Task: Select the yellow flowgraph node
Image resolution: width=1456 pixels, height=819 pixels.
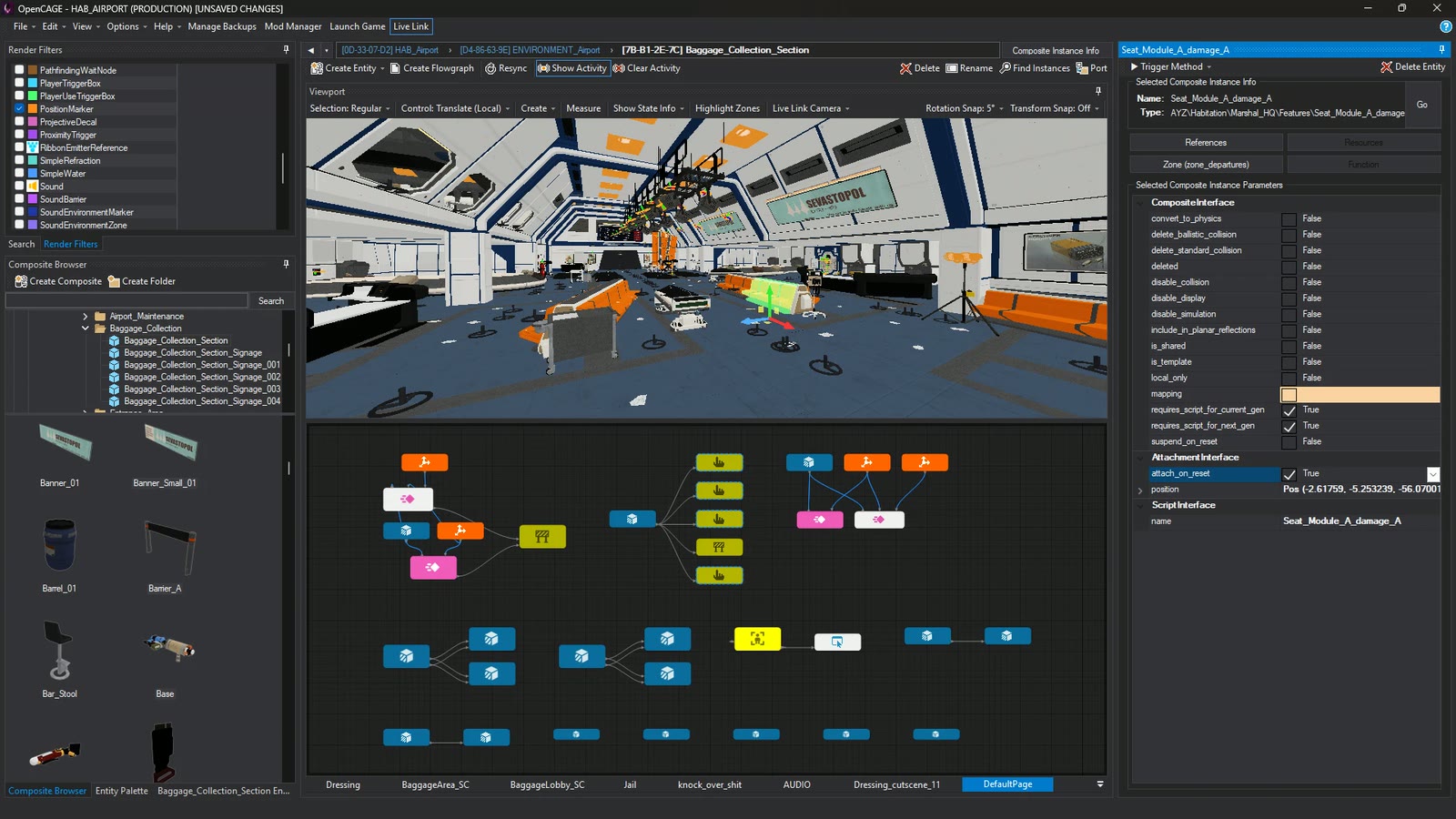Action: click(757, 639)
